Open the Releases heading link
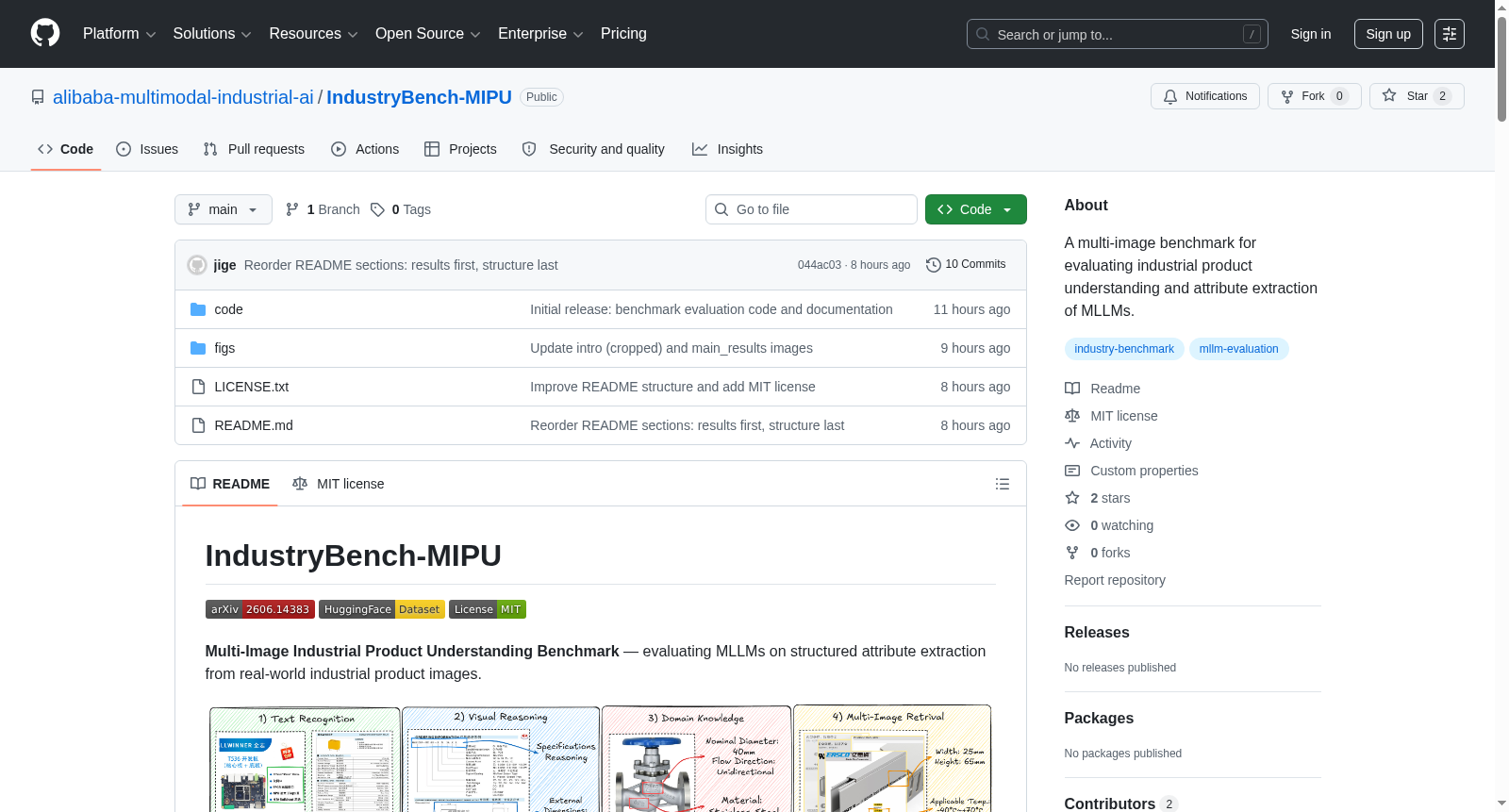Image resolution: width=1509 pixels, height=812 pixels. (x=1097, y=632)
